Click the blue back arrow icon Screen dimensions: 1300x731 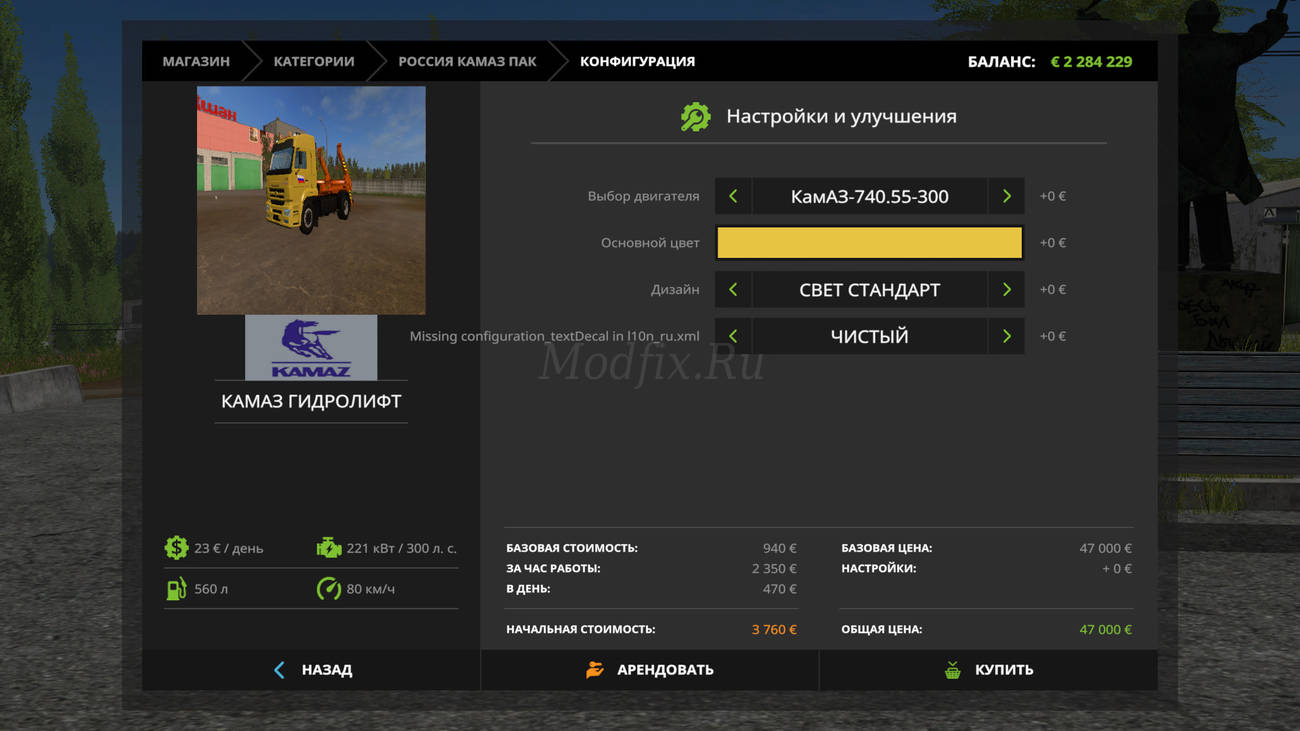tap(279, 670)
